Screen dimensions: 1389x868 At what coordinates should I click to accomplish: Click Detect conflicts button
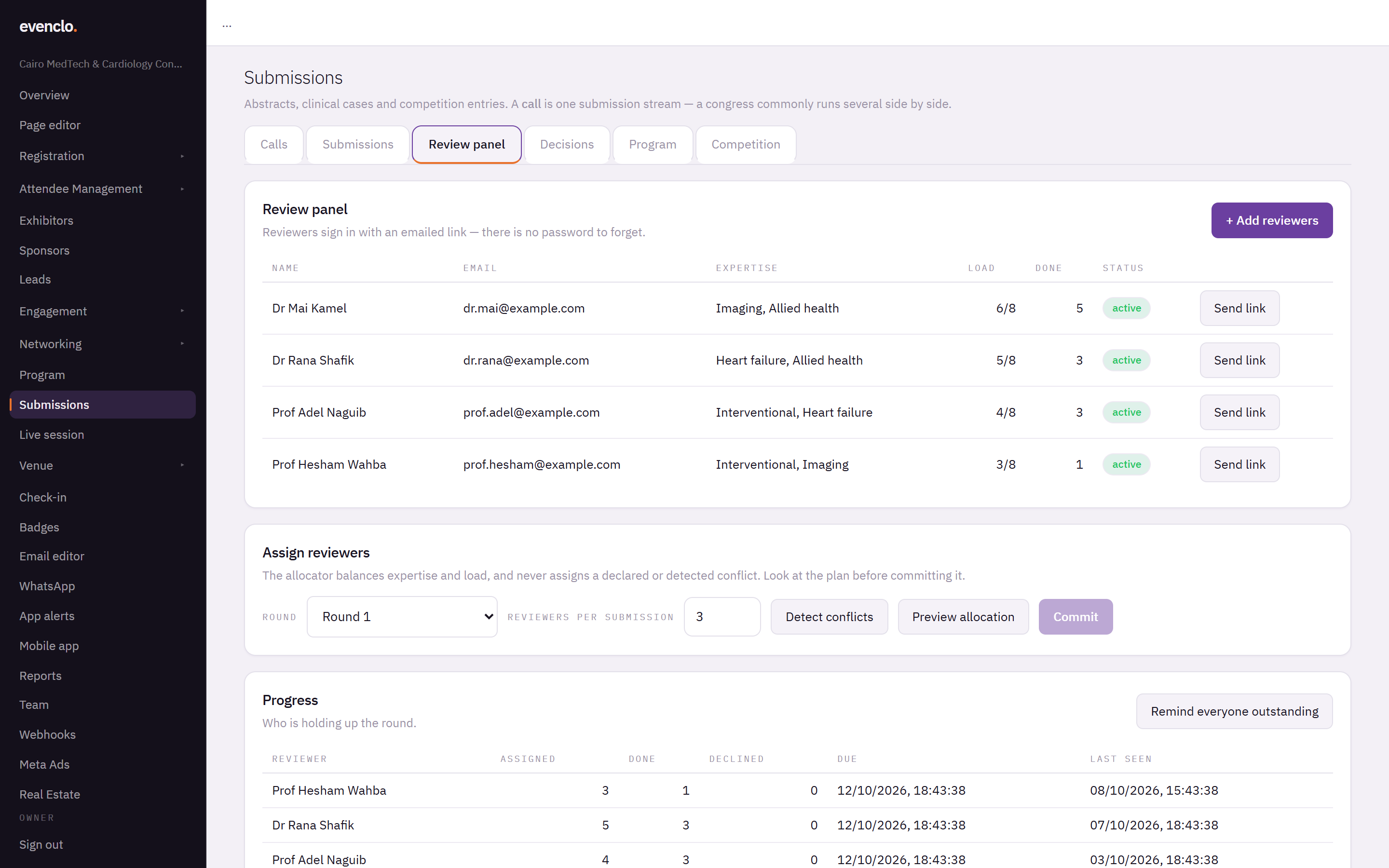coord(829,617)
